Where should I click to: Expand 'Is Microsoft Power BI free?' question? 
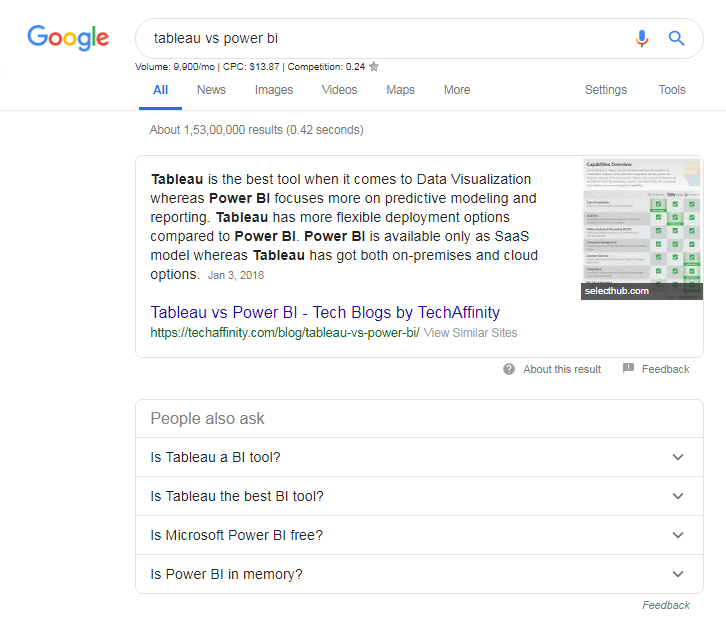pos(419,535)
